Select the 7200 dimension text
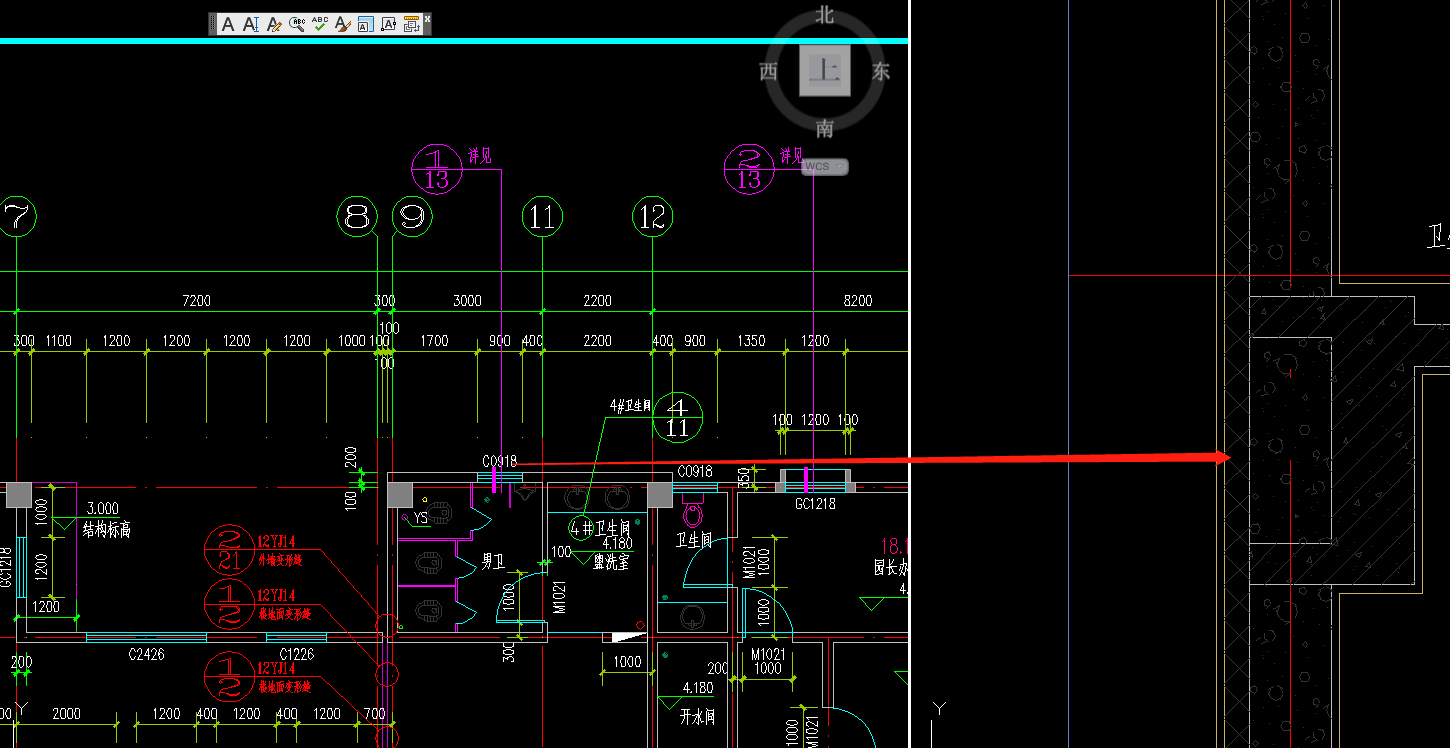The width and height of the screenshot is (1450, 748). tap(196, 300)
